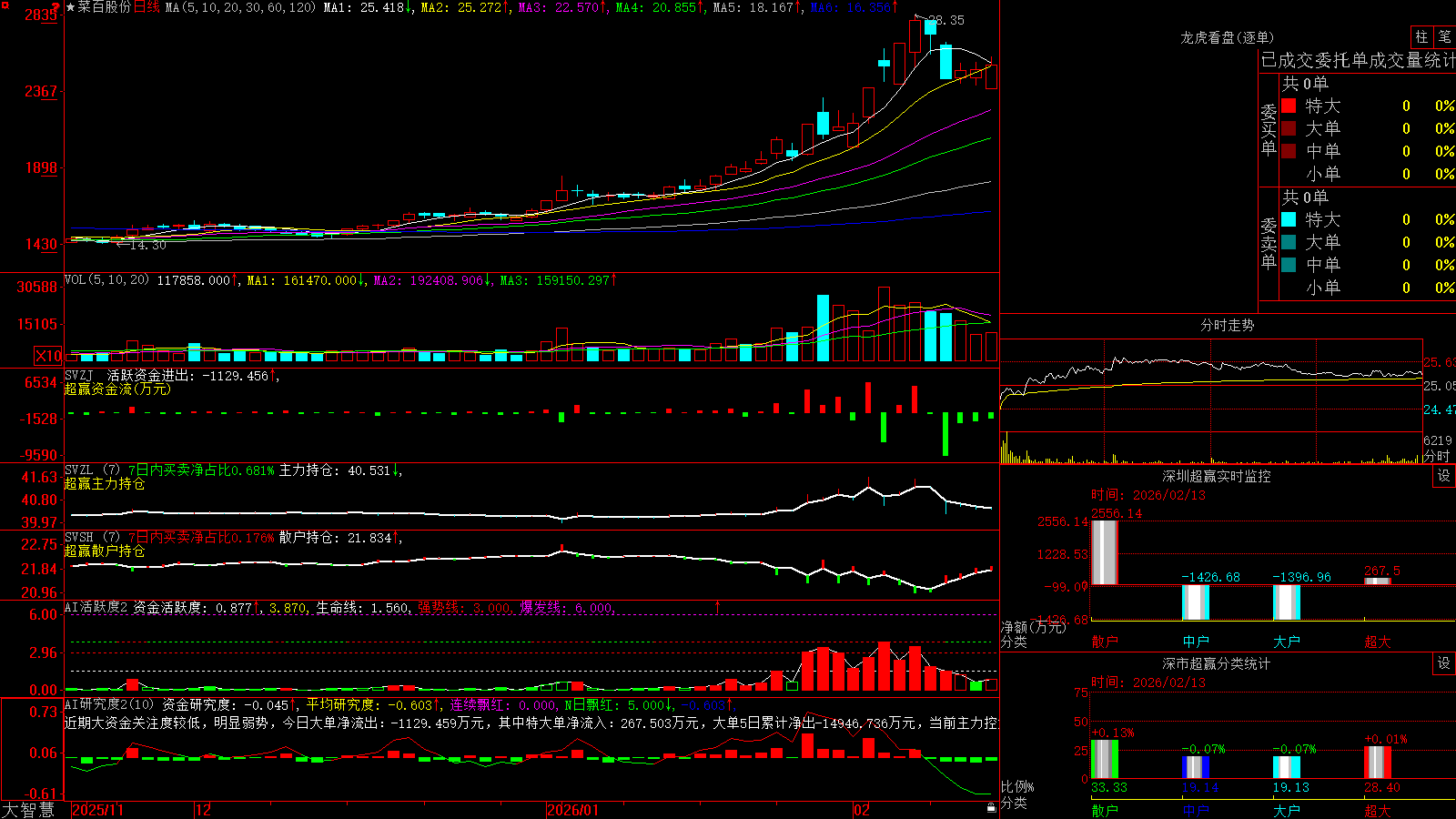This screenshot has width=1456, height=819.
Task: Click the 龙虎看盘(逐单) panel title
Action: (x=1228, y=37)
